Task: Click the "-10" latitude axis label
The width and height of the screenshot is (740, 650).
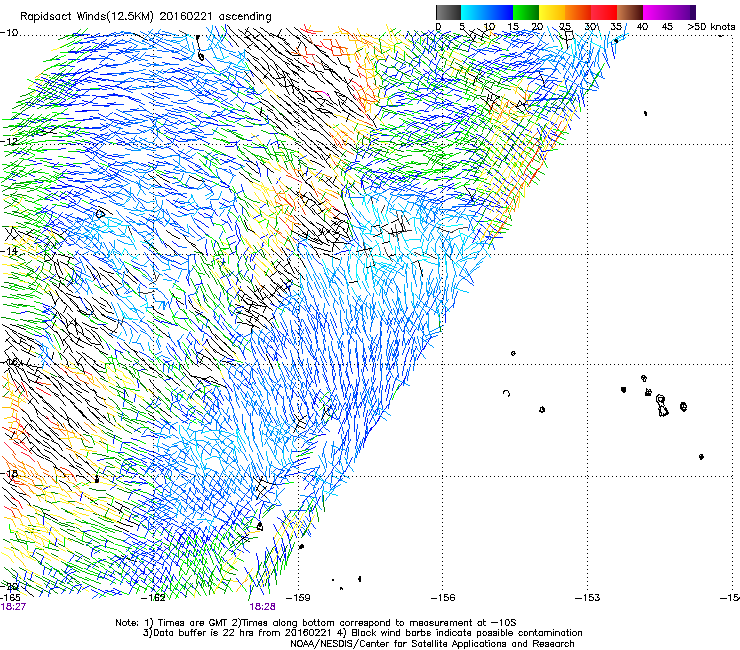Action: point(9,33)
